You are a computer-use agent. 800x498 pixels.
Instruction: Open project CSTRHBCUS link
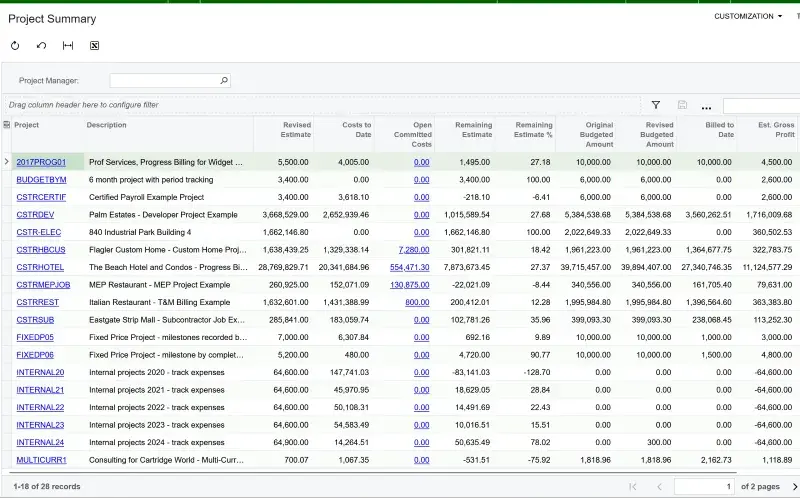click(41, 250)
